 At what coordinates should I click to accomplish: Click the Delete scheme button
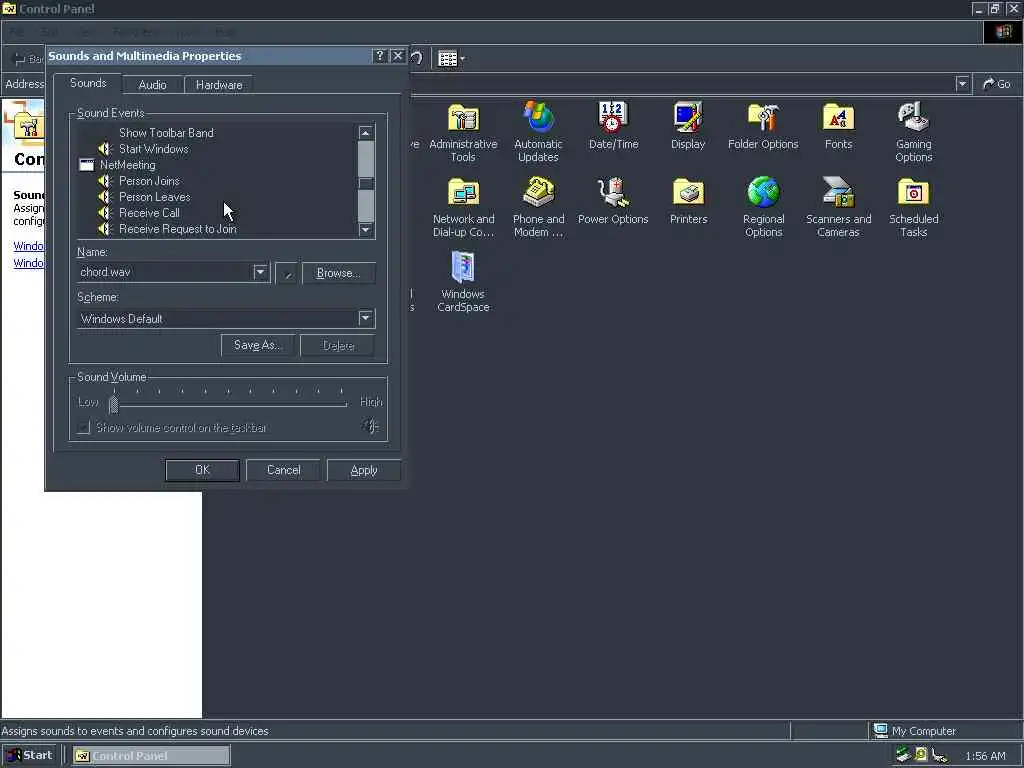(x=338, y=345)
